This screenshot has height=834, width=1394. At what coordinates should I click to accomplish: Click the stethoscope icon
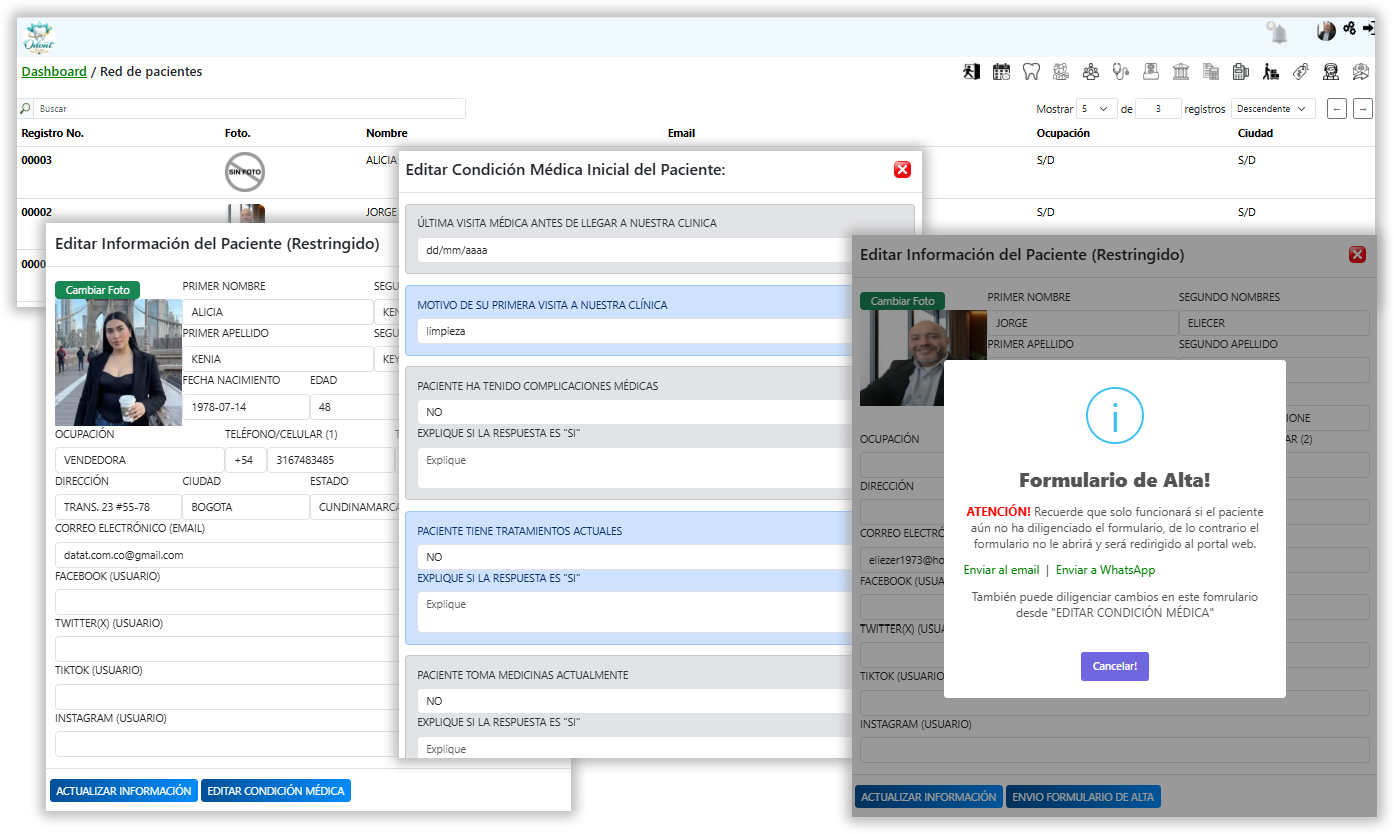pyautogui.click(x=1121, y=72)
